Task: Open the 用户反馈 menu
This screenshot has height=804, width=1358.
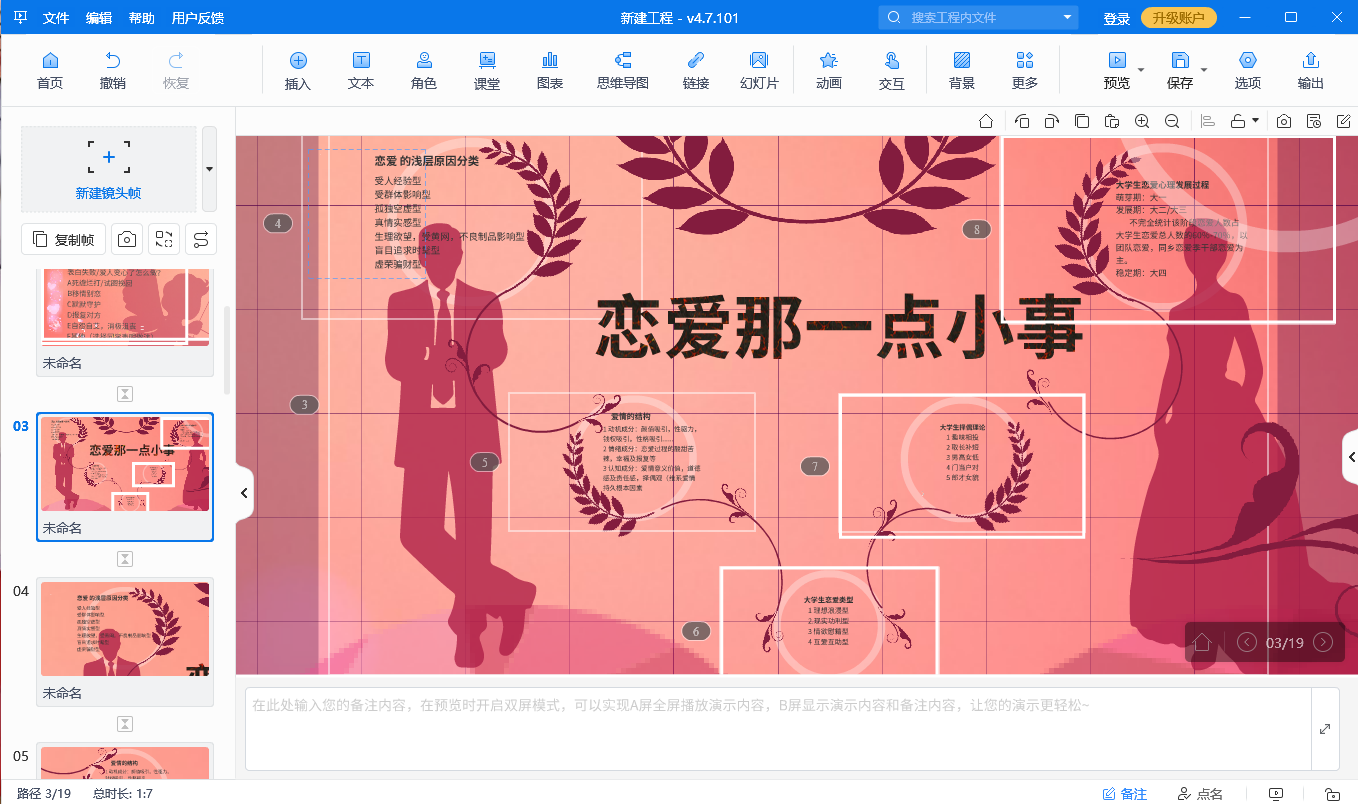Action: tap(198, 18)
